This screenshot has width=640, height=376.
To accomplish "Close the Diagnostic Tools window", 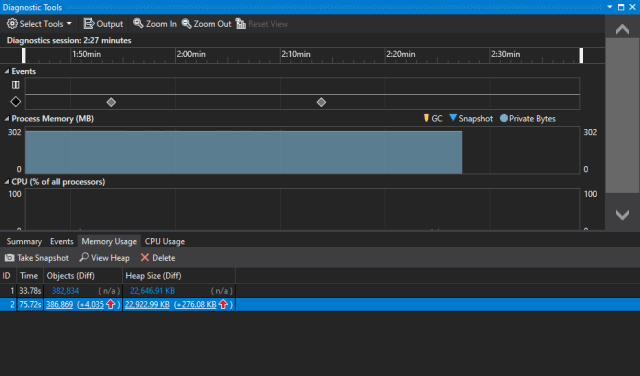I will [x=632, y=7].
